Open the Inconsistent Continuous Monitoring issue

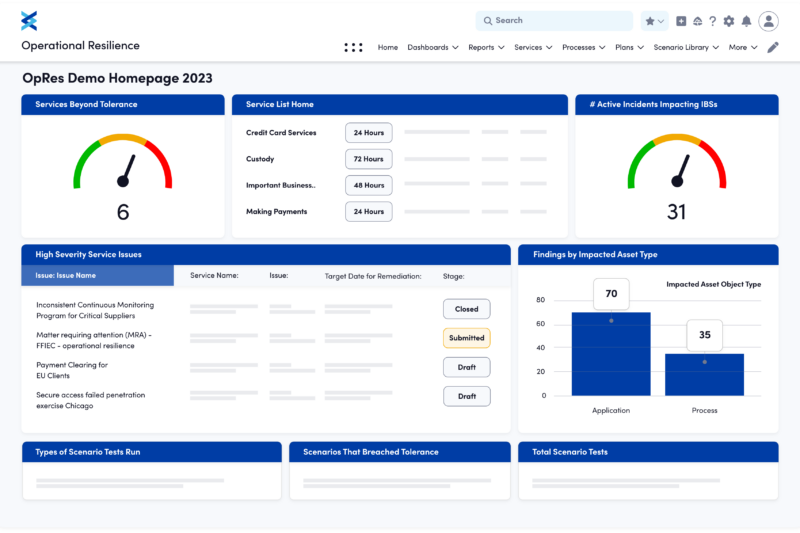[91, 309]
